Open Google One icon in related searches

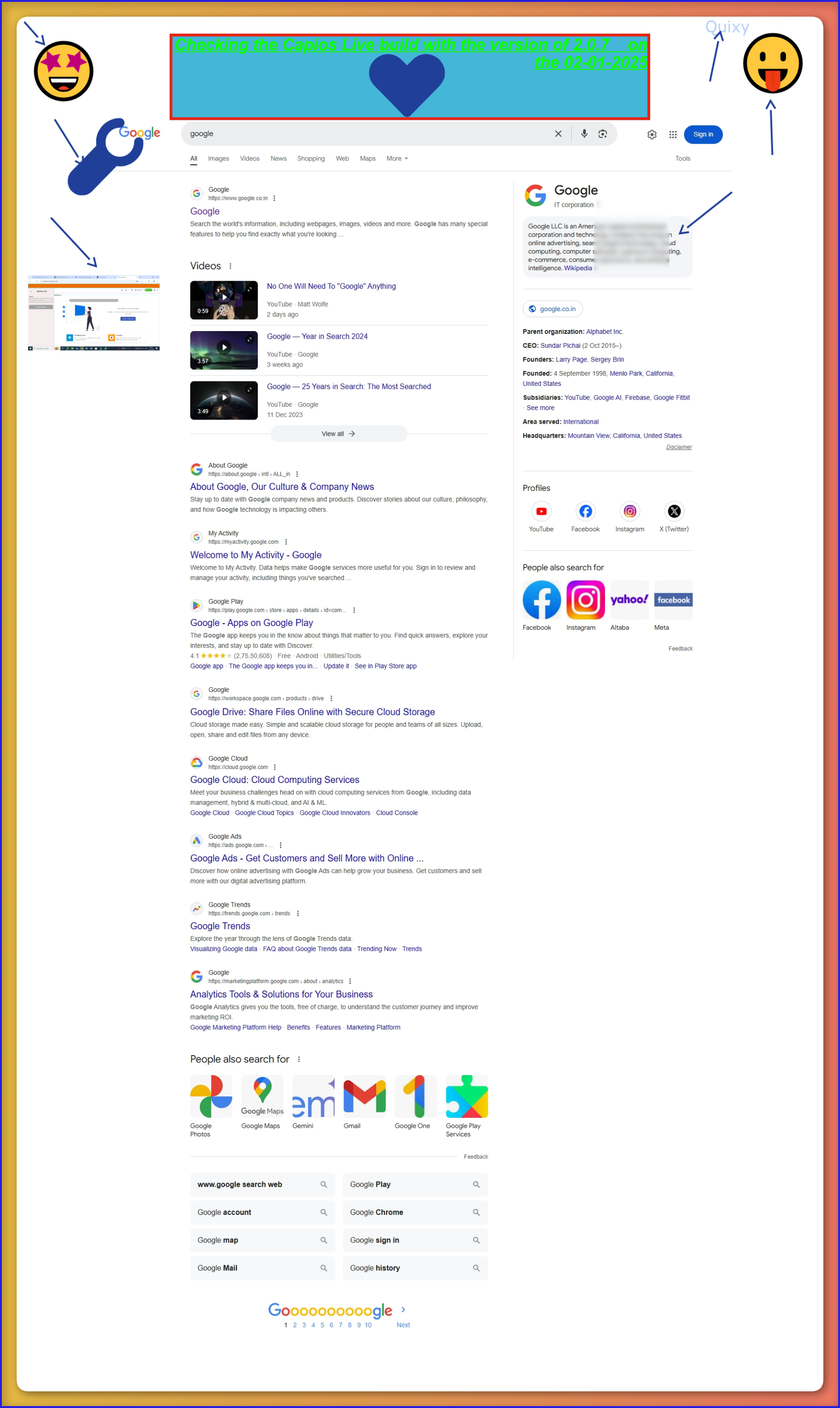pos(415,1096)
